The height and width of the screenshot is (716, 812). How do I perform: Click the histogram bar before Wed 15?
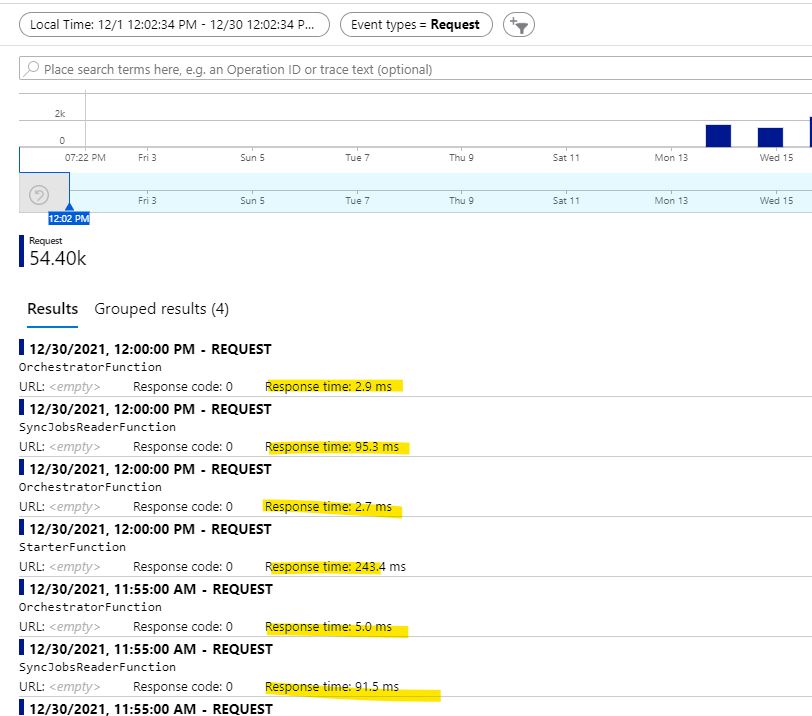[770, 137]
